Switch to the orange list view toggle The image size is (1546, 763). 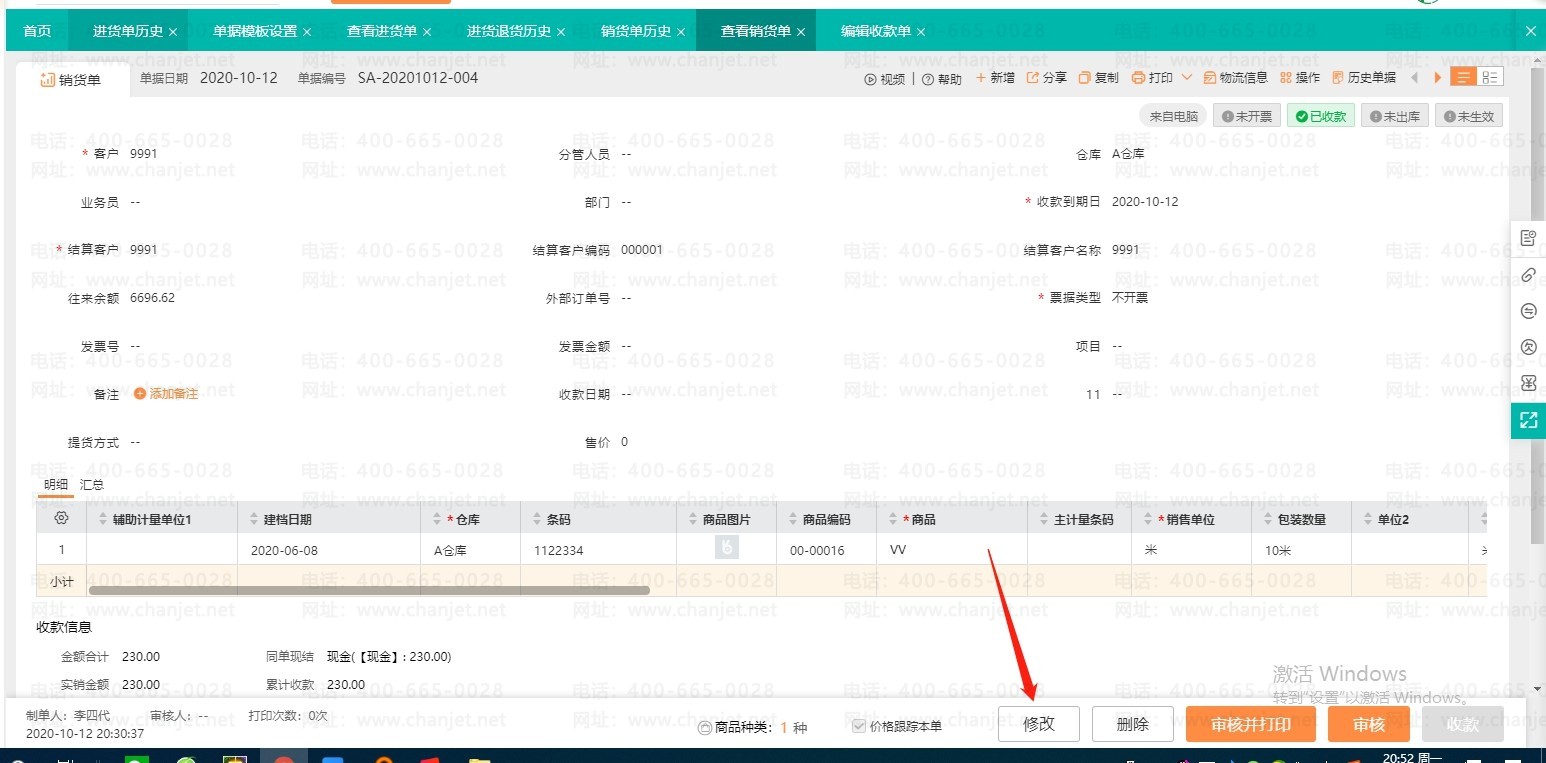tap(1464, 77)
